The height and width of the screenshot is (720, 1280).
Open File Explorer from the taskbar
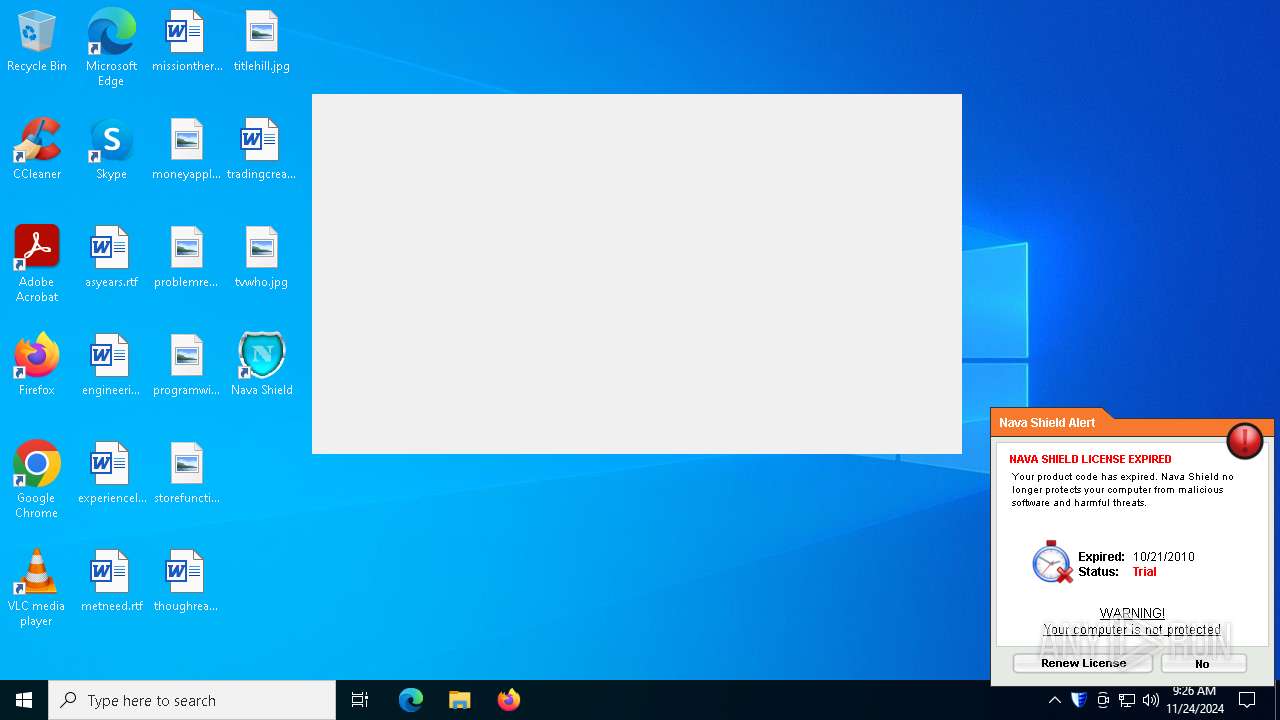click(x=459, y=700)
